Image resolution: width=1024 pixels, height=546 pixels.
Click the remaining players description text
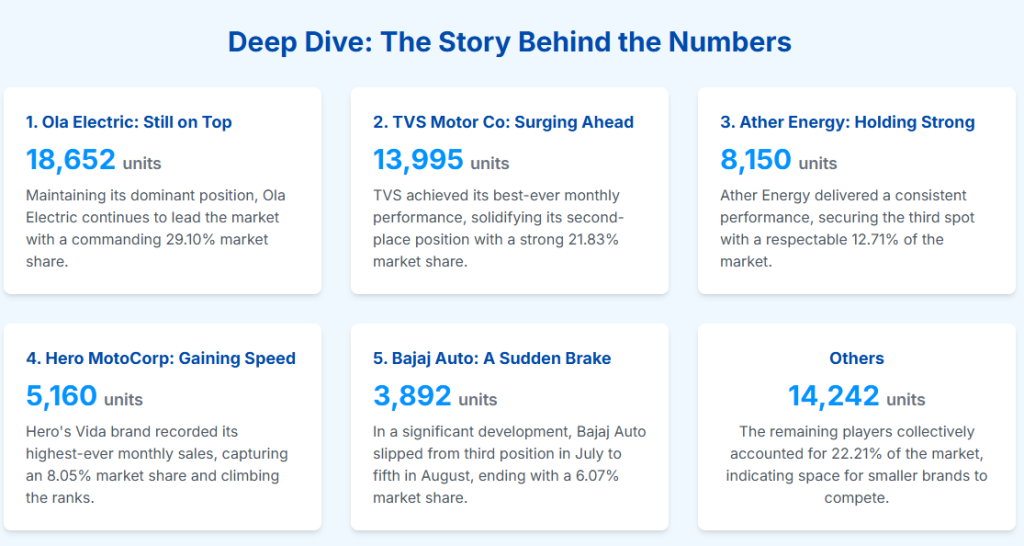coord(857,464)
